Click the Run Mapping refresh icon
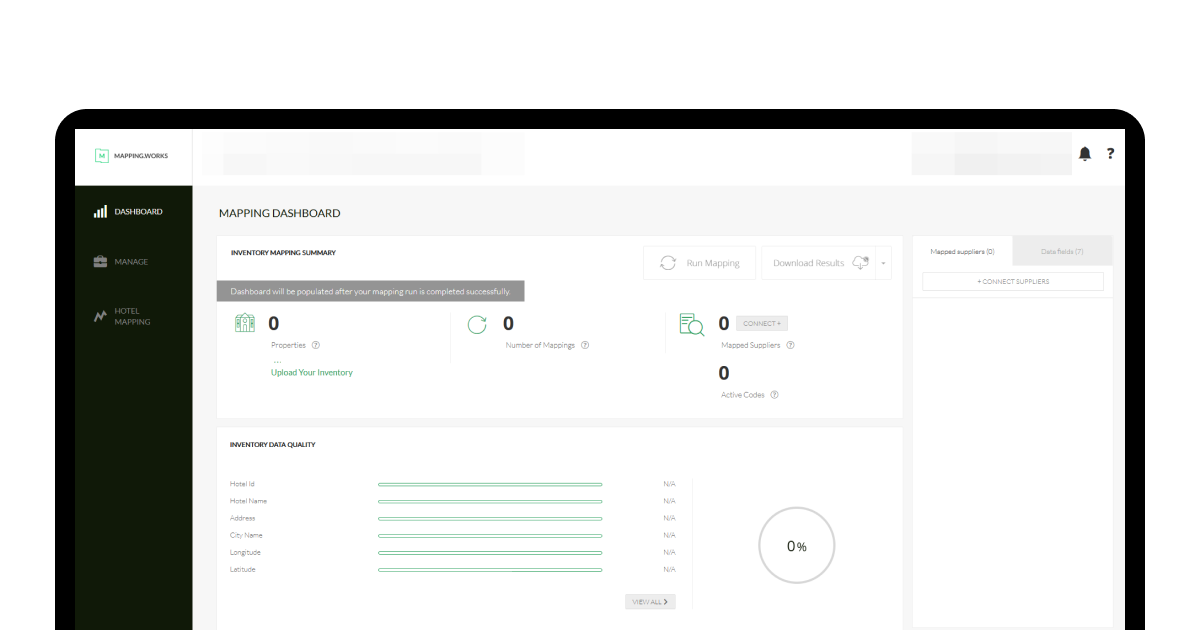This screenshot has width=1200, height=630. pyautogui.click(x=668, y=263)
